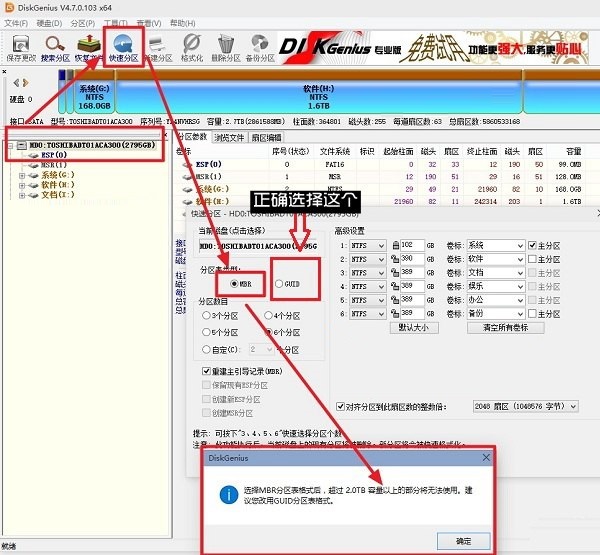
Task: Click New Partition (新建分区) toolbar icon
Action: (158, 48)
